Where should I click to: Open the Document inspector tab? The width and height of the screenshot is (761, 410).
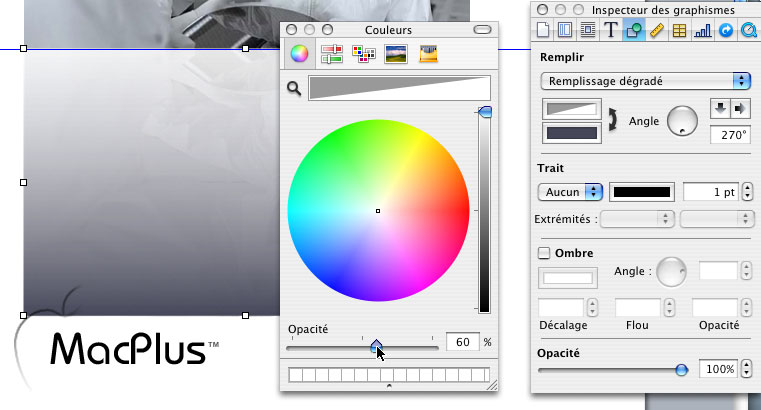pyautogui.click(x=543, y=31)
